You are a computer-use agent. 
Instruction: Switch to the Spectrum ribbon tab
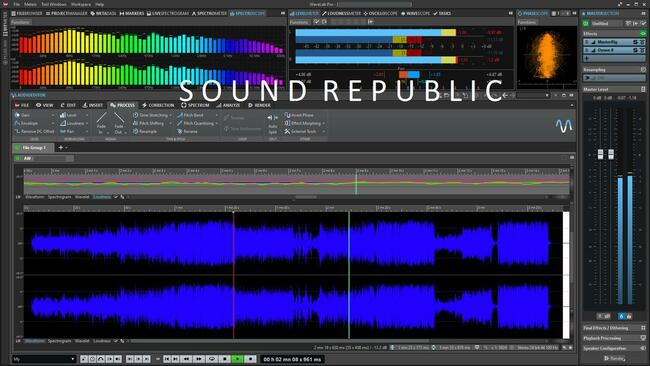(x=195, y=105)
